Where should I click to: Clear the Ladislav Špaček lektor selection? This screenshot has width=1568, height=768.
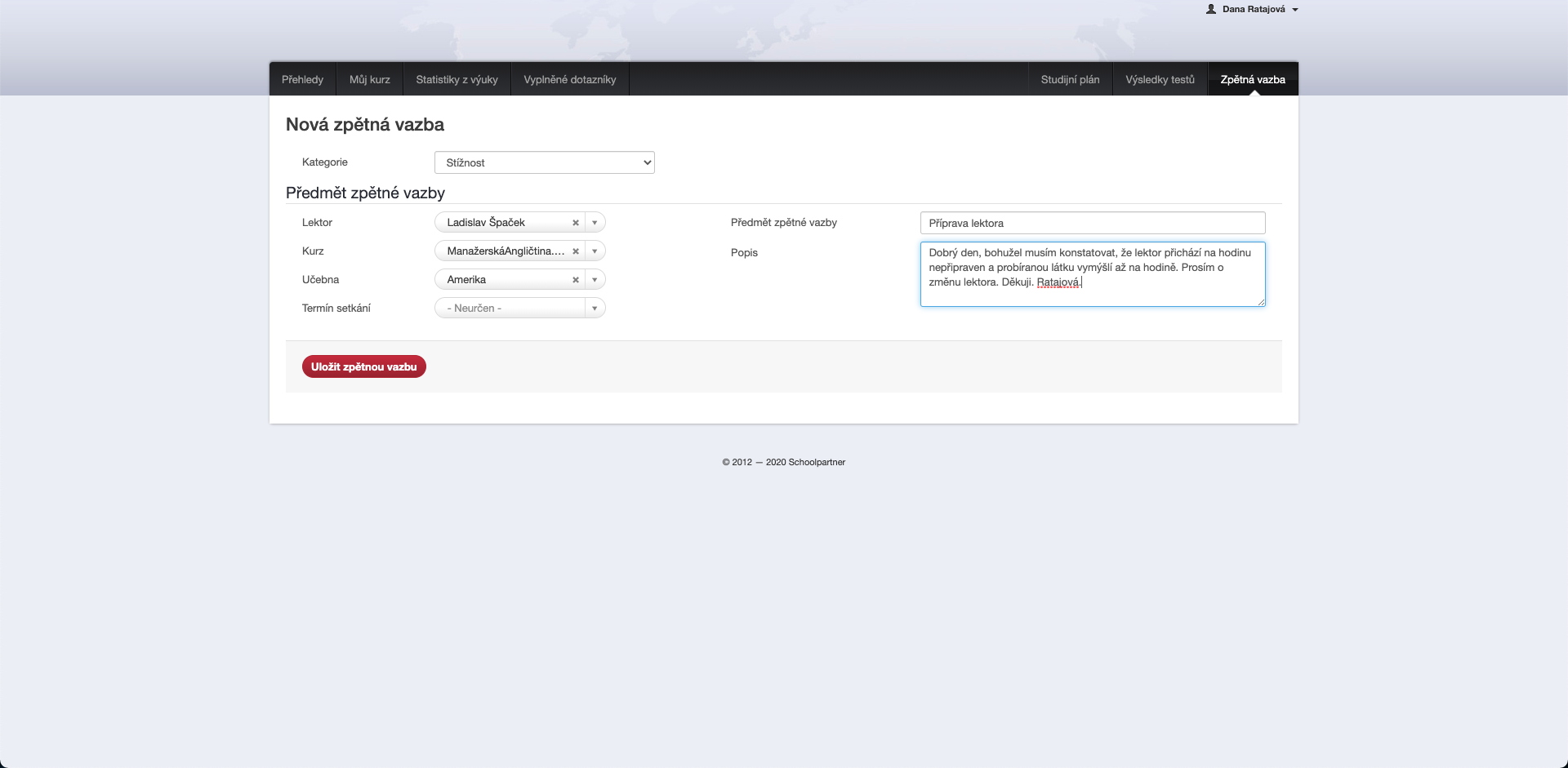(576, 223)
